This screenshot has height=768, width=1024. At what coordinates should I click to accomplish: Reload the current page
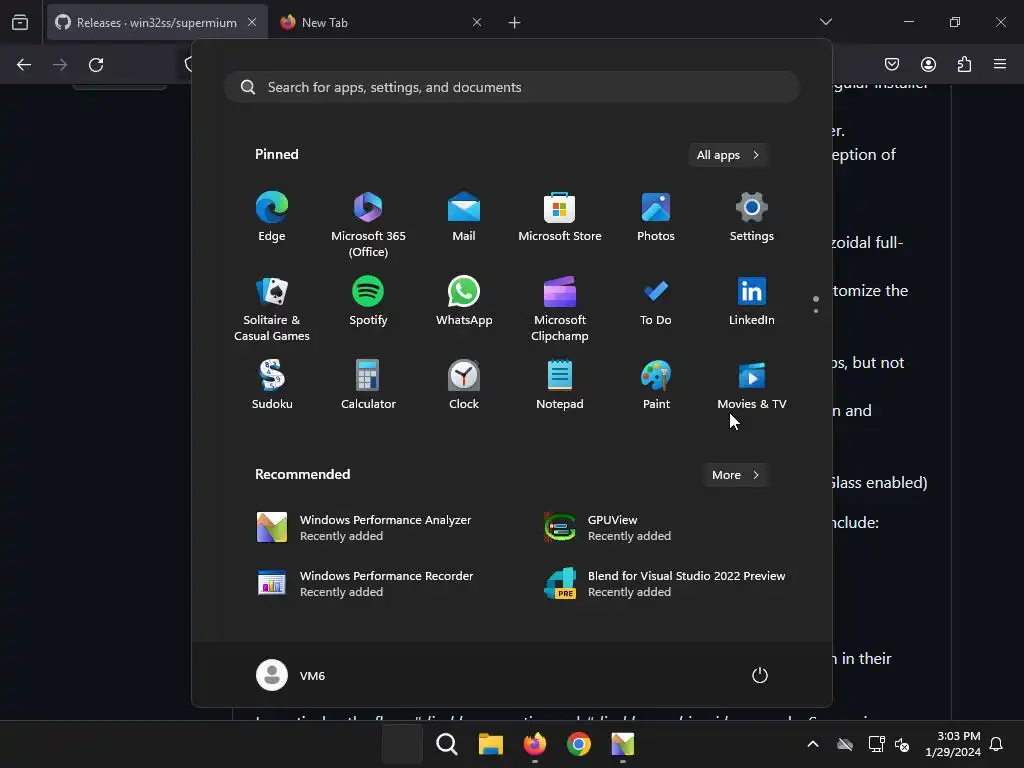tap(96, 65)
